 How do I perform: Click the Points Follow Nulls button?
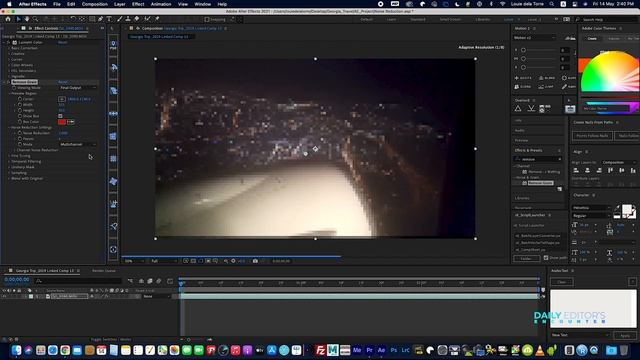[x=592, y=136]
